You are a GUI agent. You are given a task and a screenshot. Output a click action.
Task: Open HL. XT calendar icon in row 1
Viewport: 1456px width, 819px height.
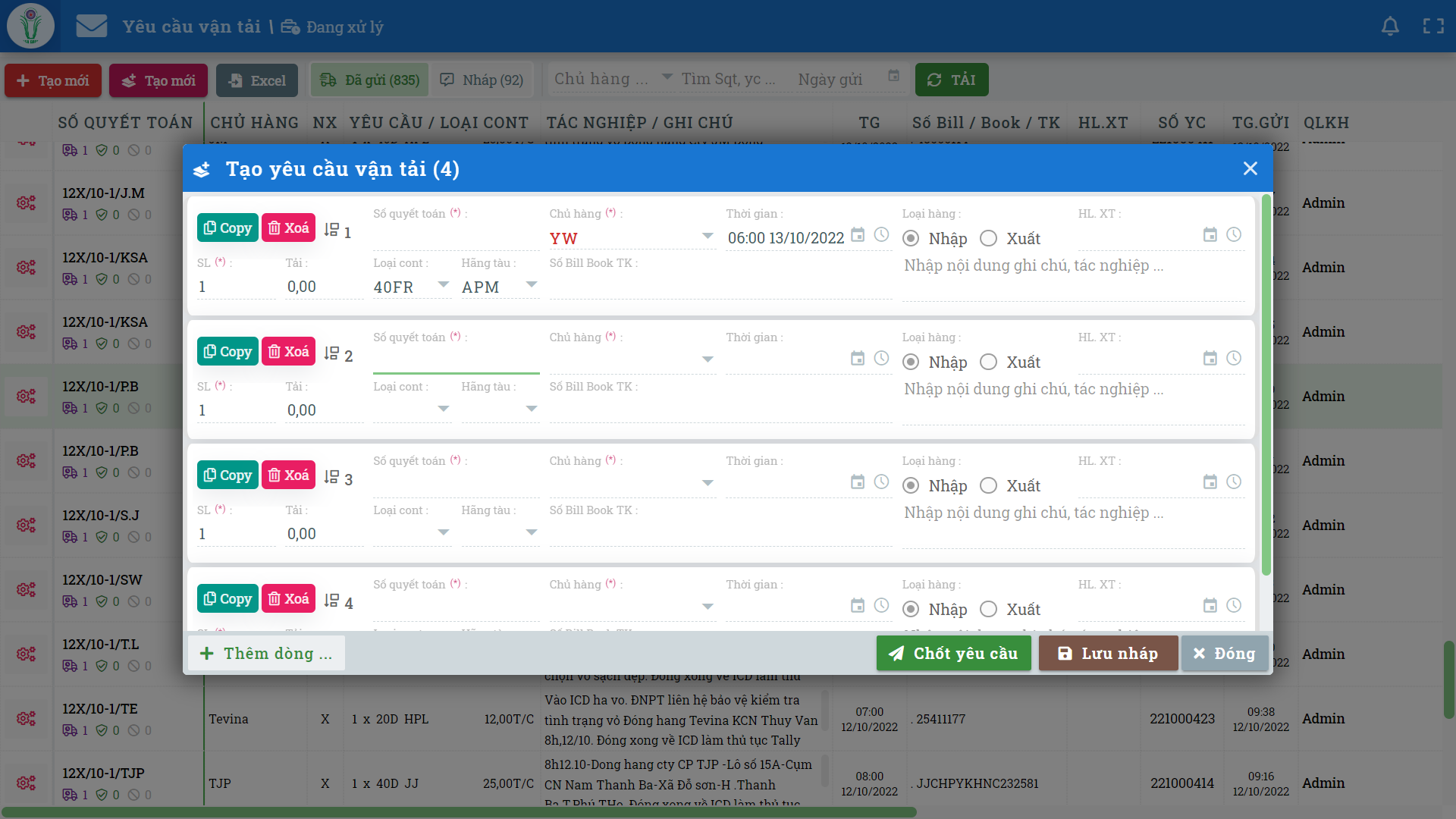pos(1210,235)
